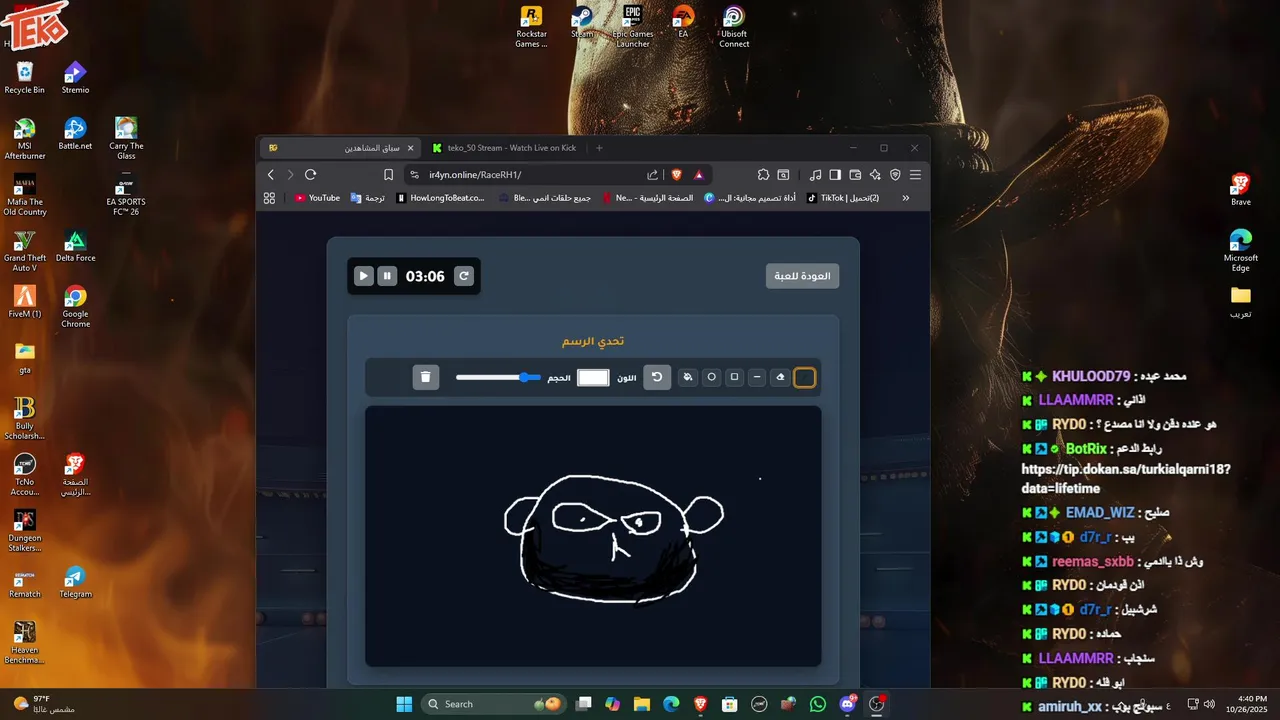The height and width of the screenshot is (720, 1280).
Task: Open Discord from the taskbar
Action: coord(848,704)
